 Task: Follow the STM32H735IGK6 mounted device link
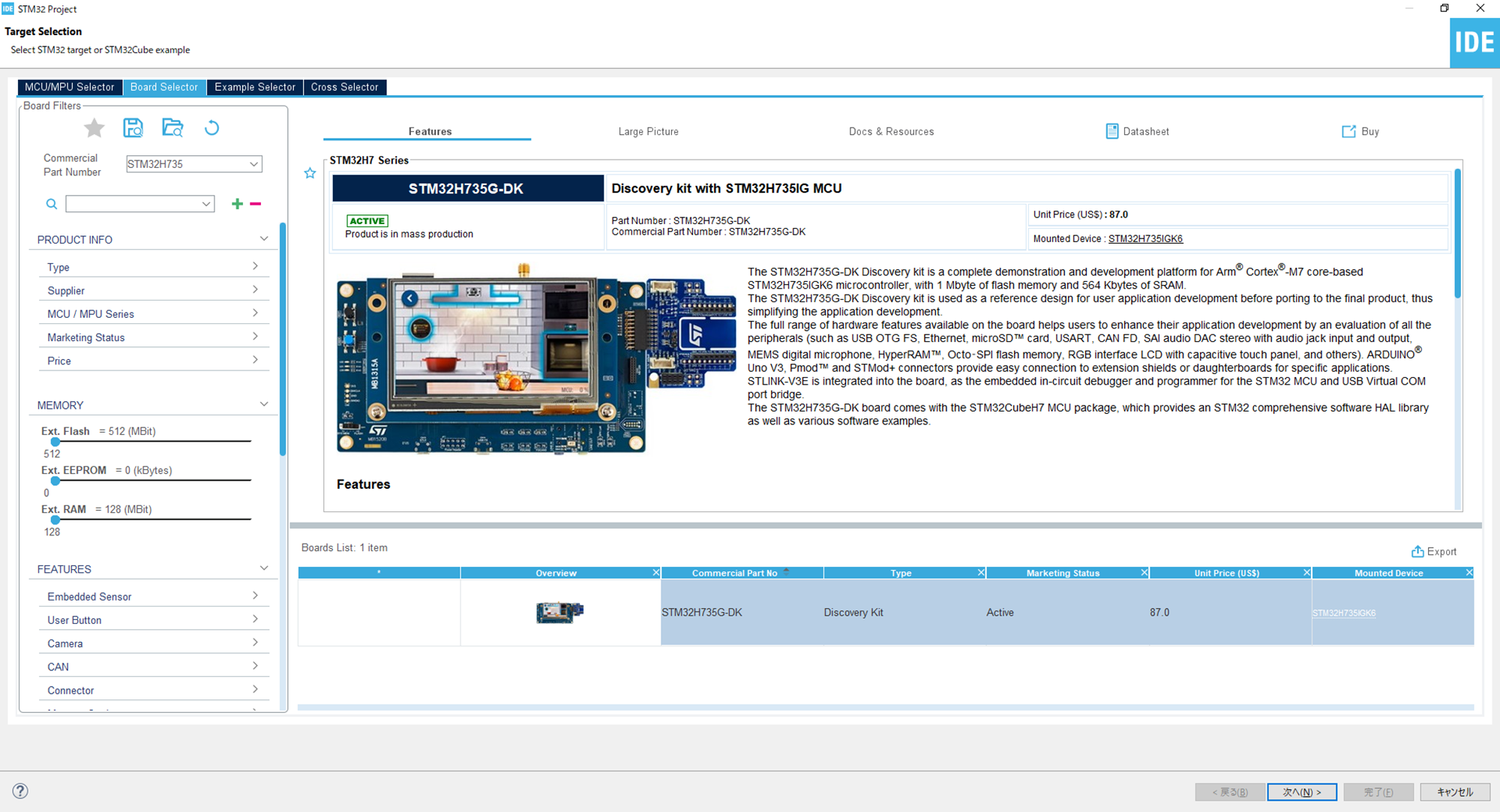click(1145, 238)
